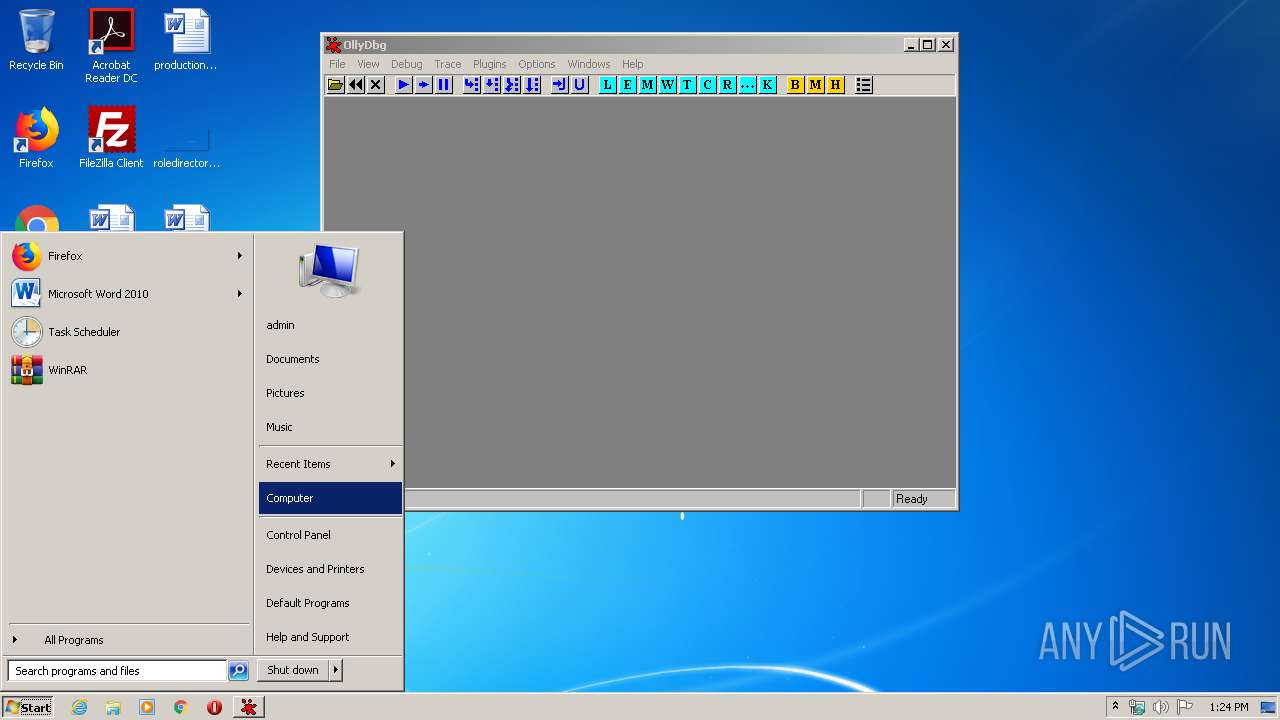Image resolution: width=1280 pixels, height=720 pixels.
Task: Launch Task Scheduler from the Start menu
Action: point(126,332)
